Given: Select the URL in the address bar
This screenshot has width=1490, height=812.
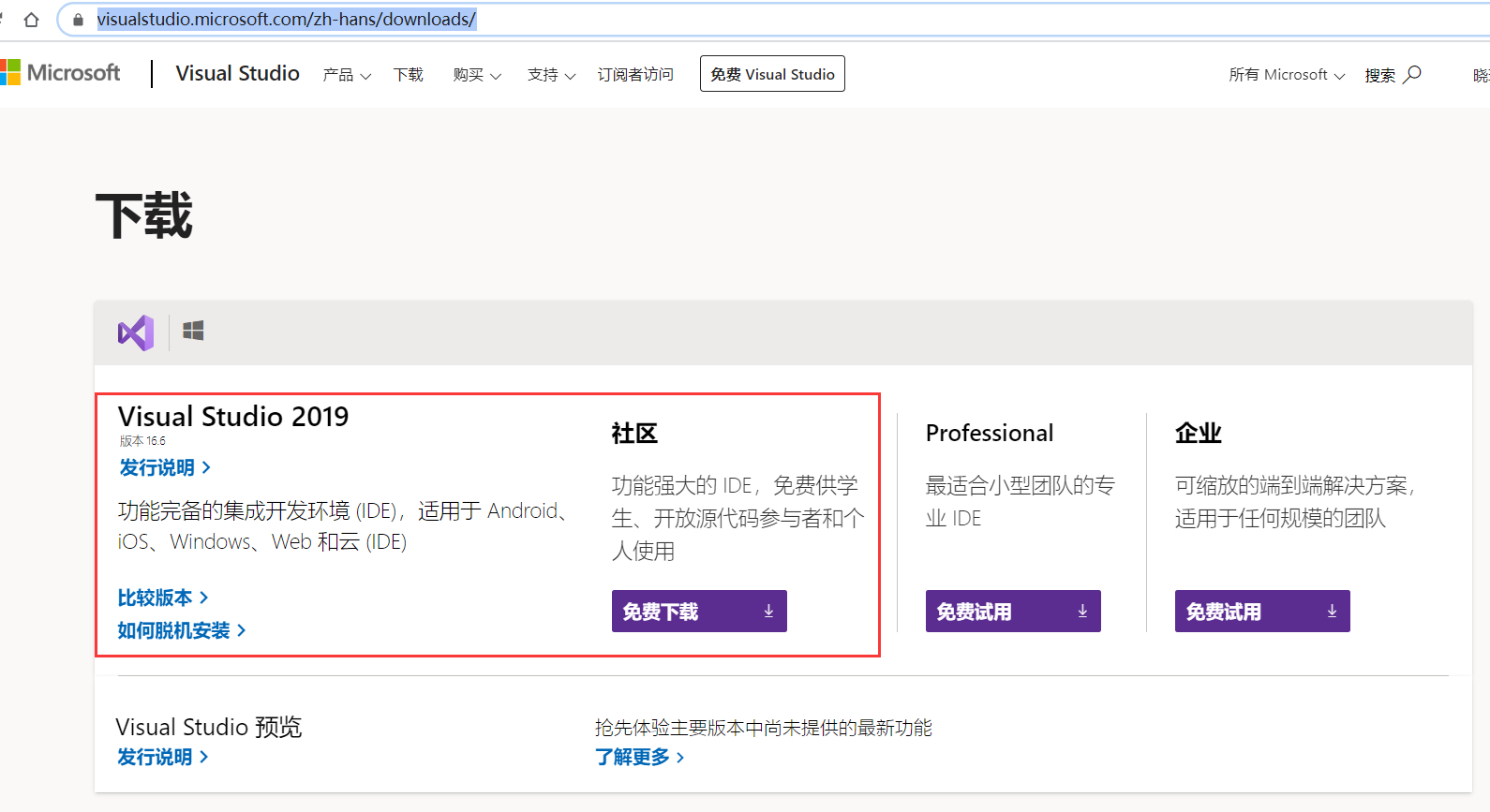Looking at the screenshot, I should 287,19.
